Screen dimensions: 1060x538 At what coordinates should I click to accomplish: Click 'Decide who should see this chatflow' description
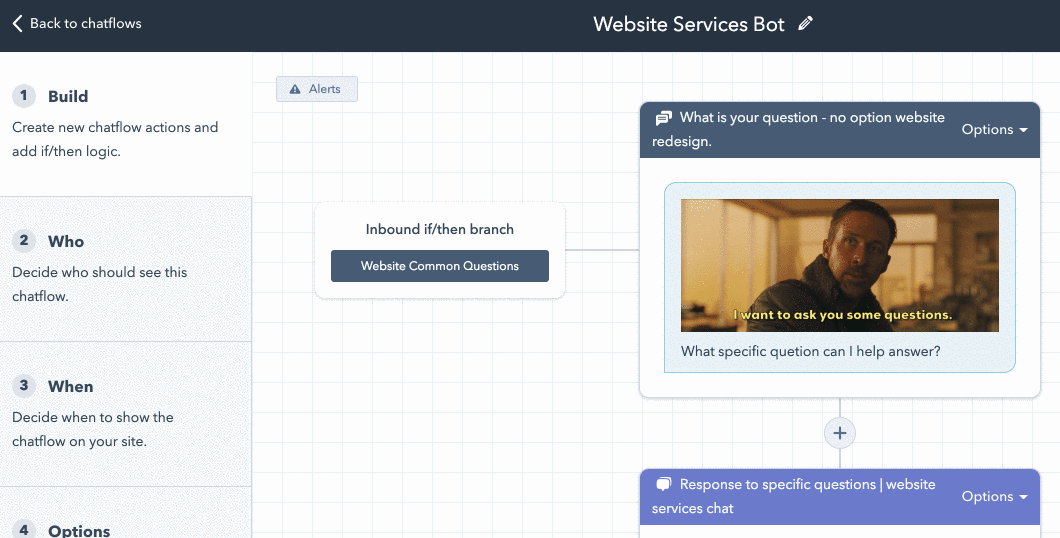click(x=99, y=284)
